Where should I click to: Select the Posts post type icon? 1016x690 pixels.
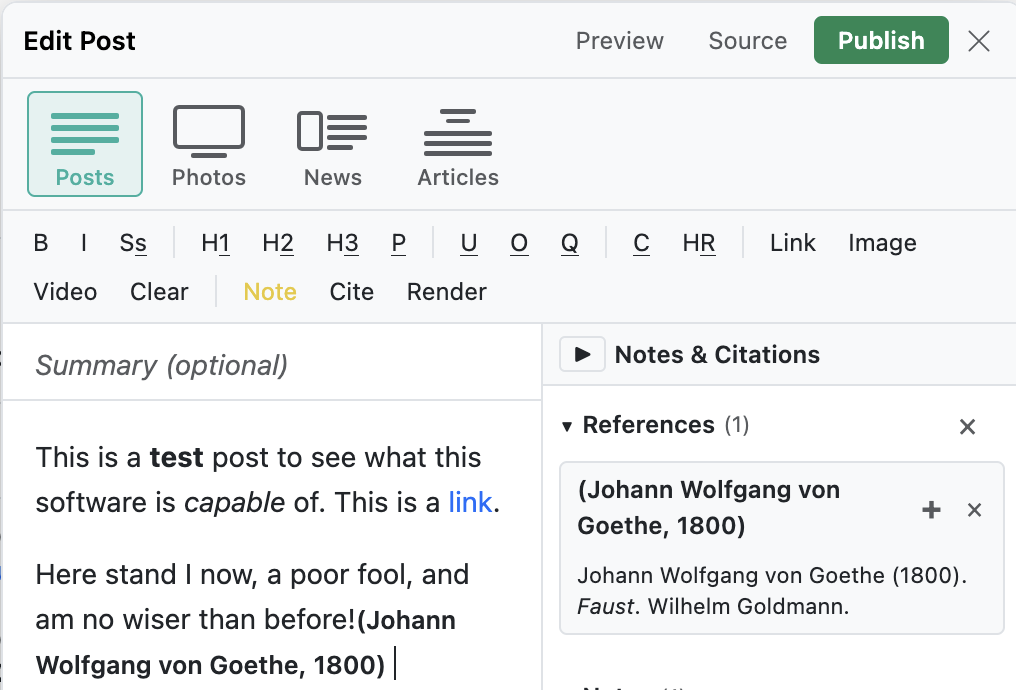pos(85,144)
